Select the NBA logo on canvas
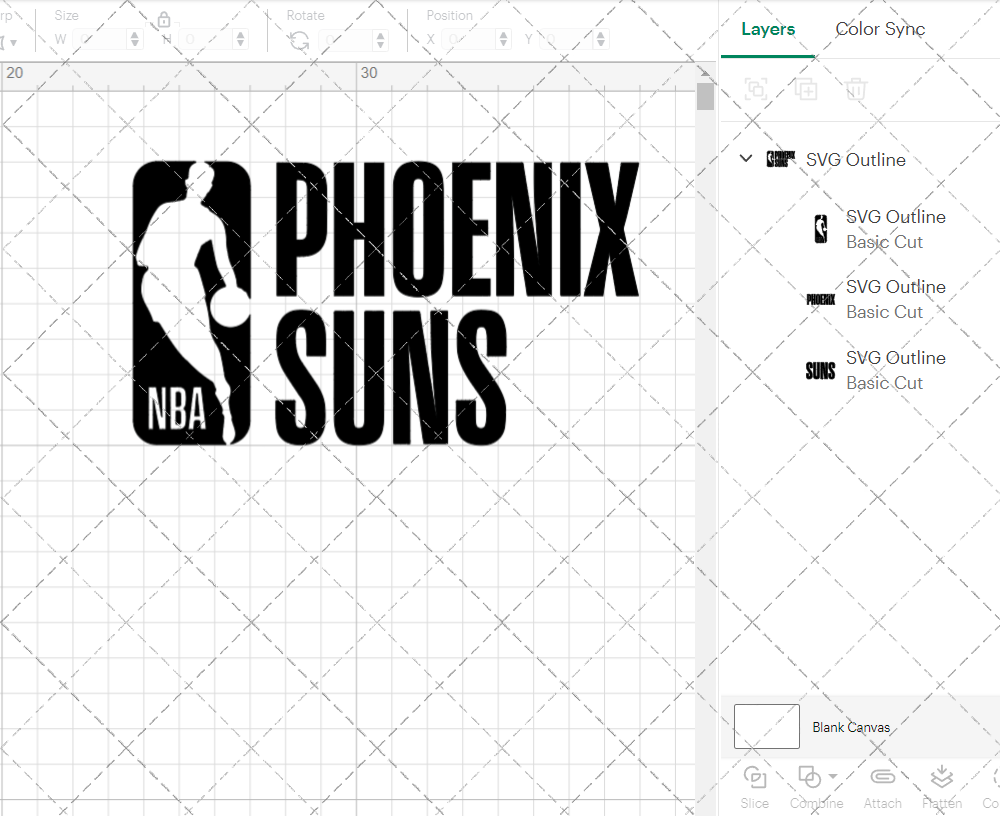The image size is (1000, 816). [x=191, y=302]
